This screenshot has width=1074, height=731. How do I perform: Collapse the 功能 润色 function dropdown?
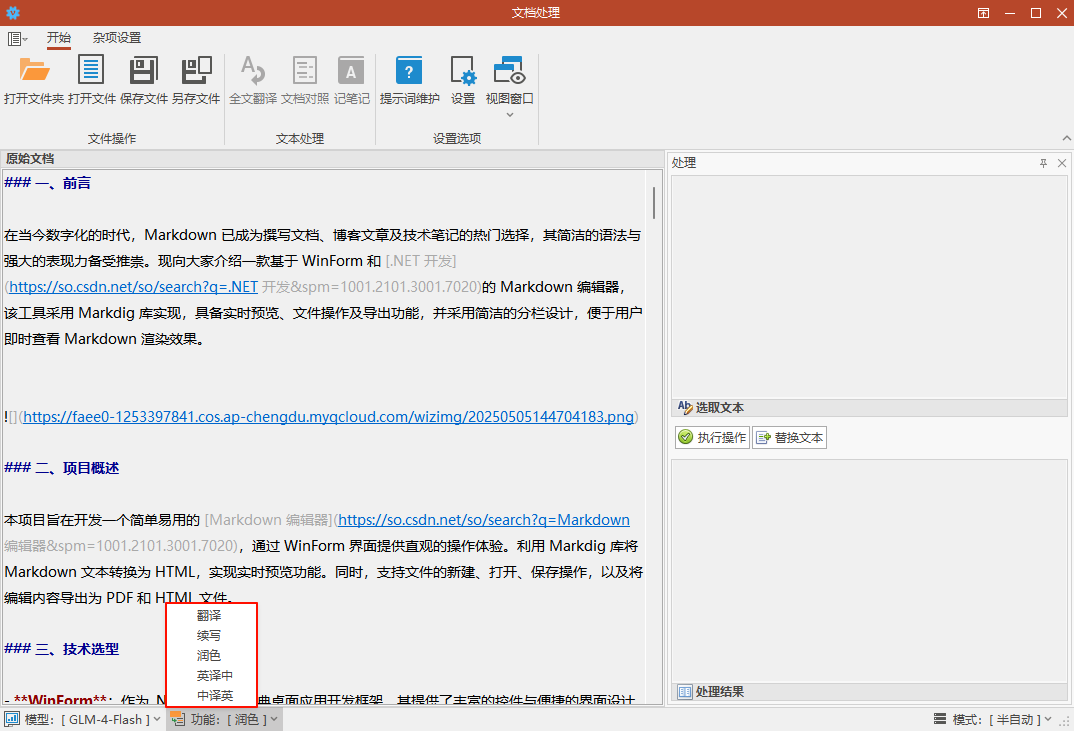point(226,719)
